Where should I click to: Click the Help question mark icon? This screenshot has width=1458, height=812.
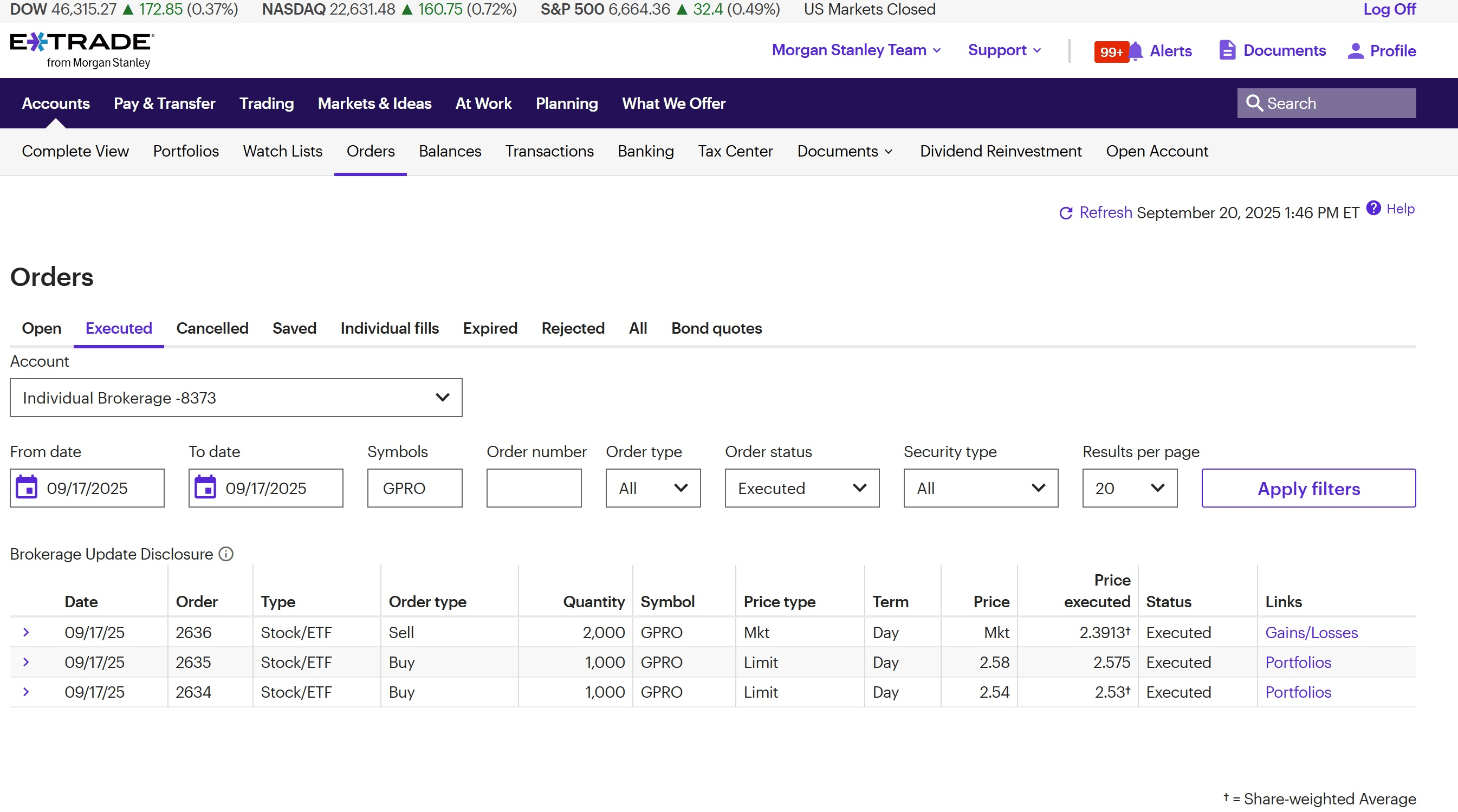tap(1373, 208)
